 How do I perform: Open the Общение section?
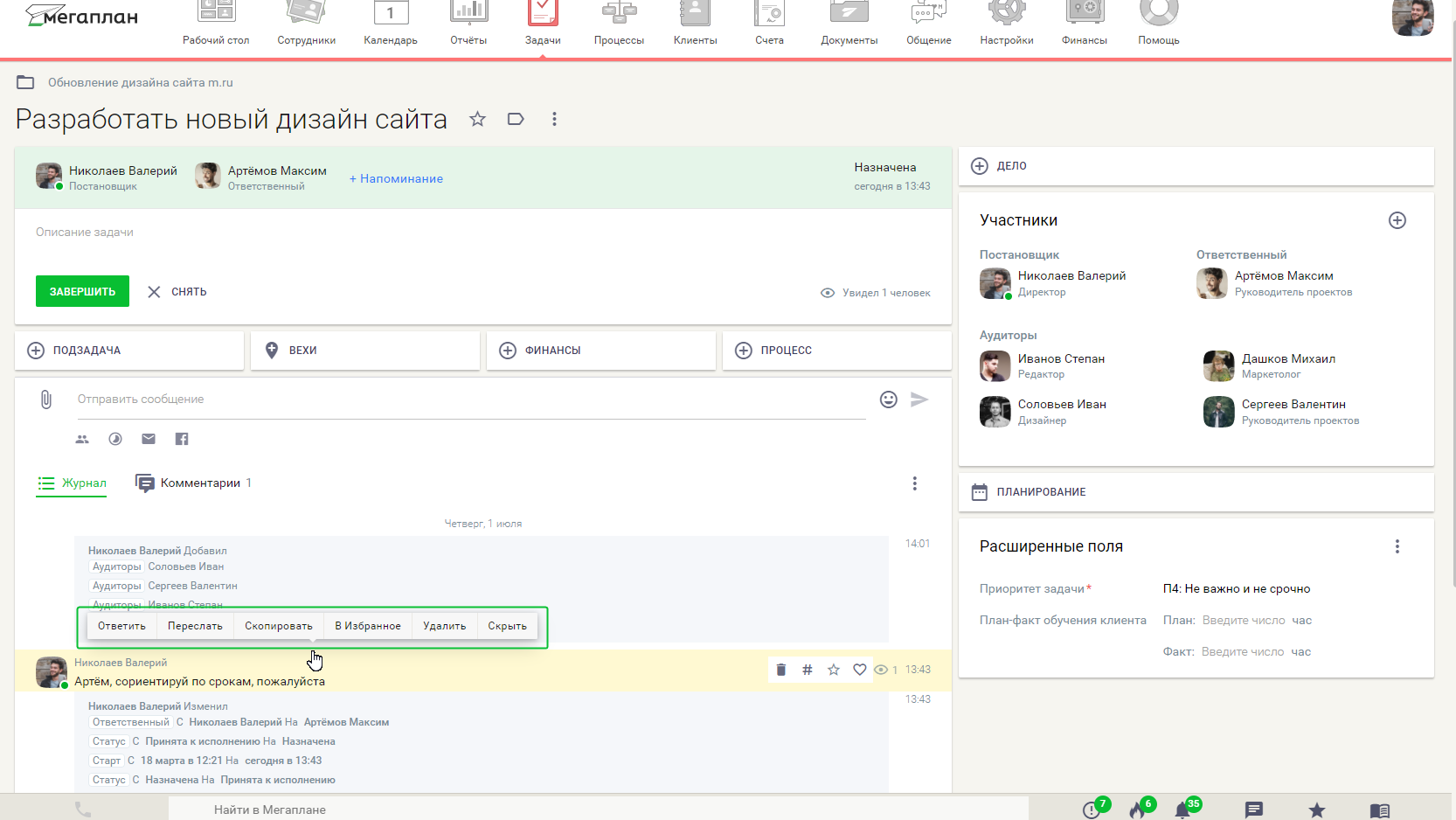tap(928, 24)
